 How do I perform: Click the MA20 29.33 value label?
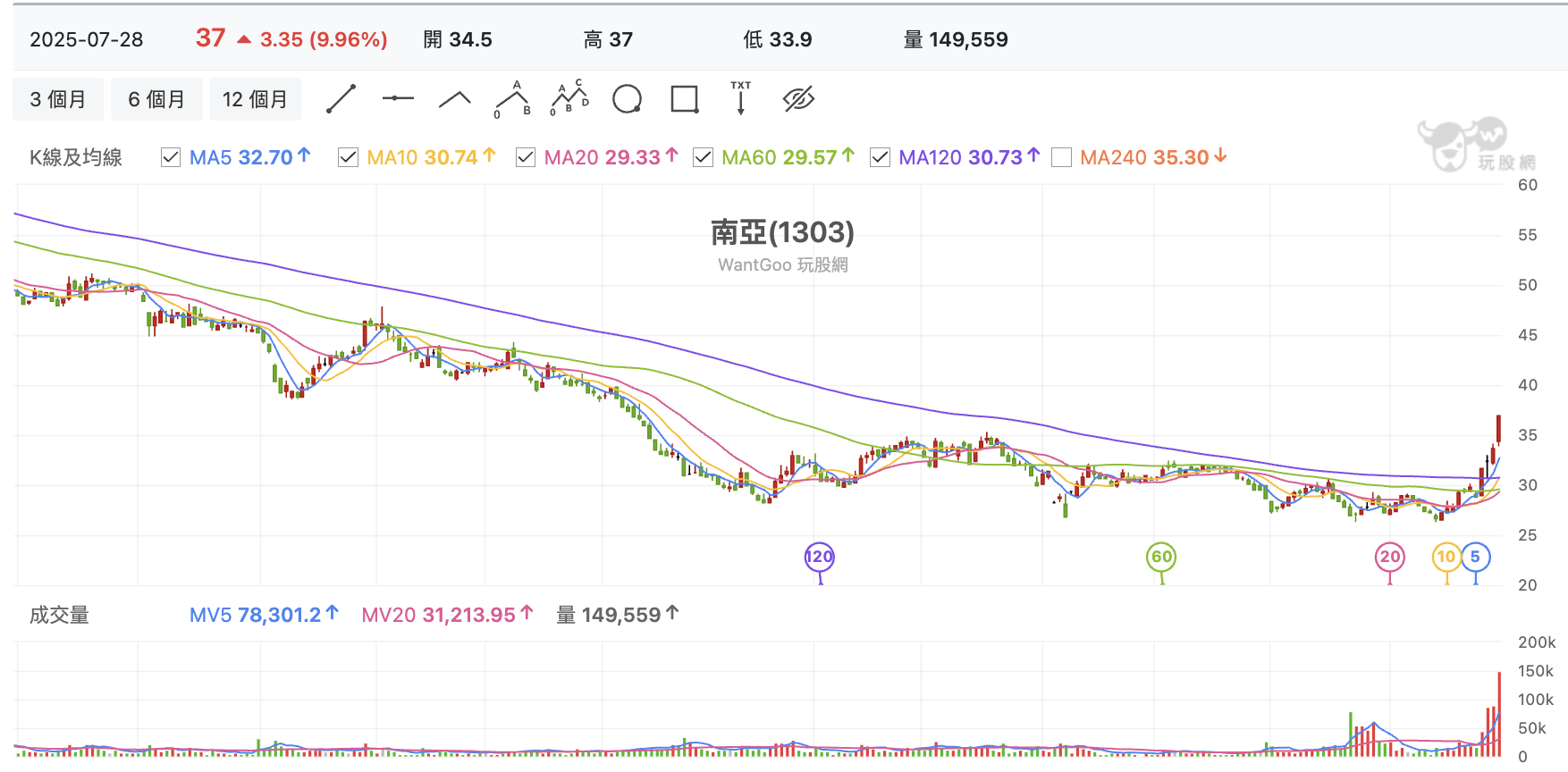tap(611, 157)
